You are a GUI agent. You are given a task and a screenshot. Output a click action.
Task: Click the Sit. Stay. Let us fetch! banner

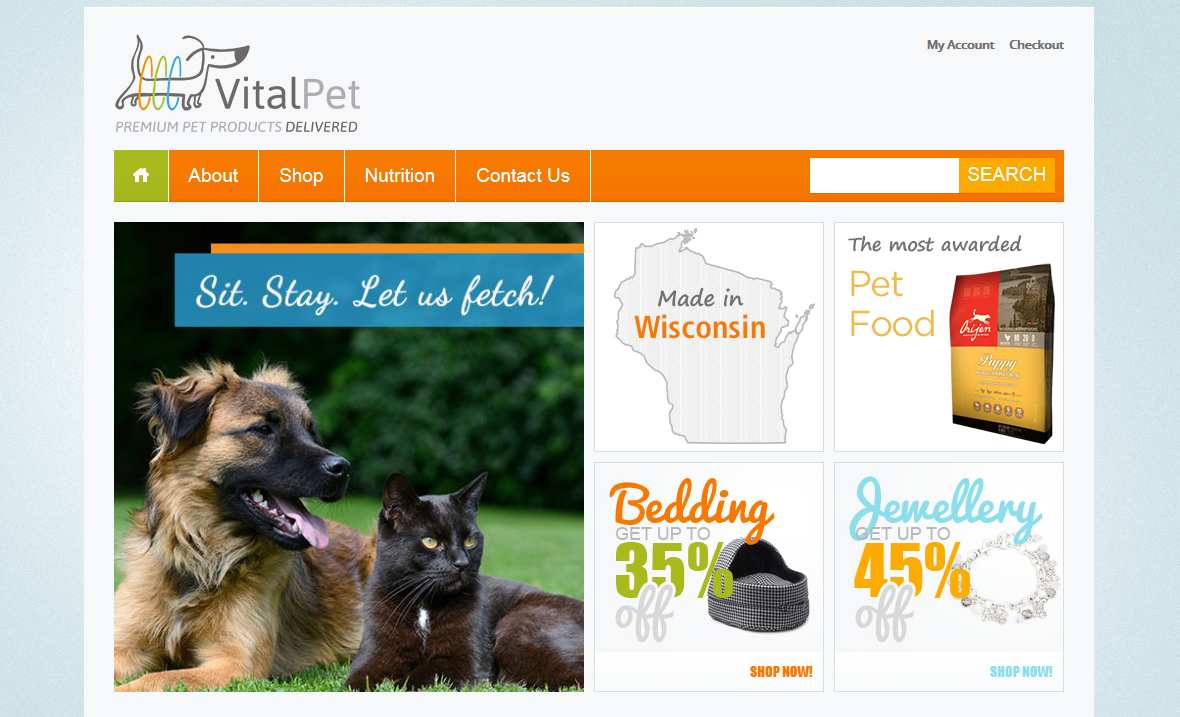[379, 290]
